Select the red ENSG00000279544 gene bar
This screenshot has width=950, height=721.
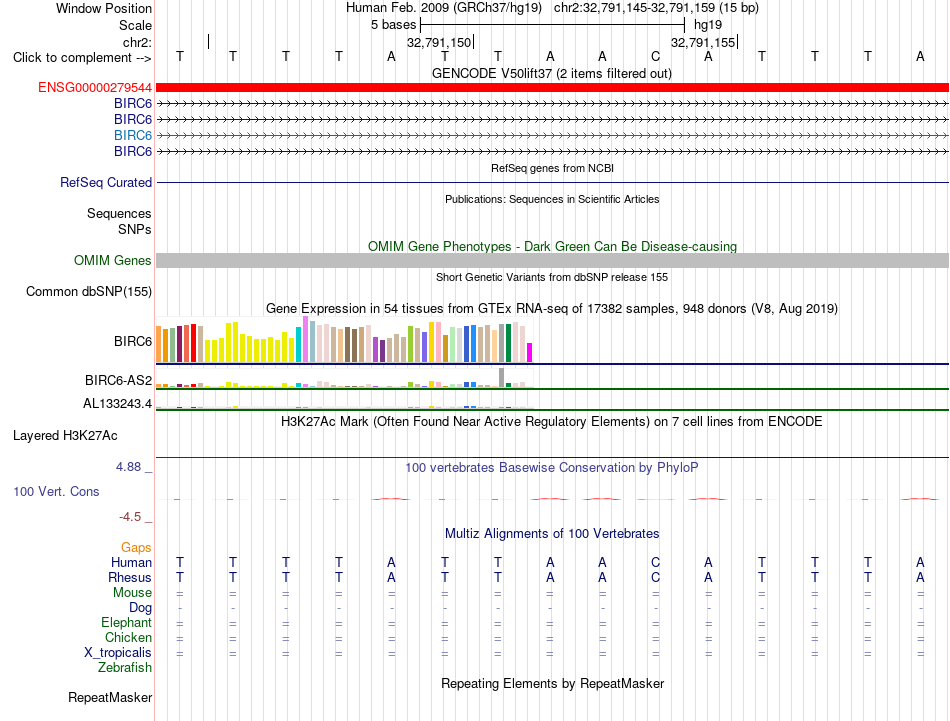[552, 88]
